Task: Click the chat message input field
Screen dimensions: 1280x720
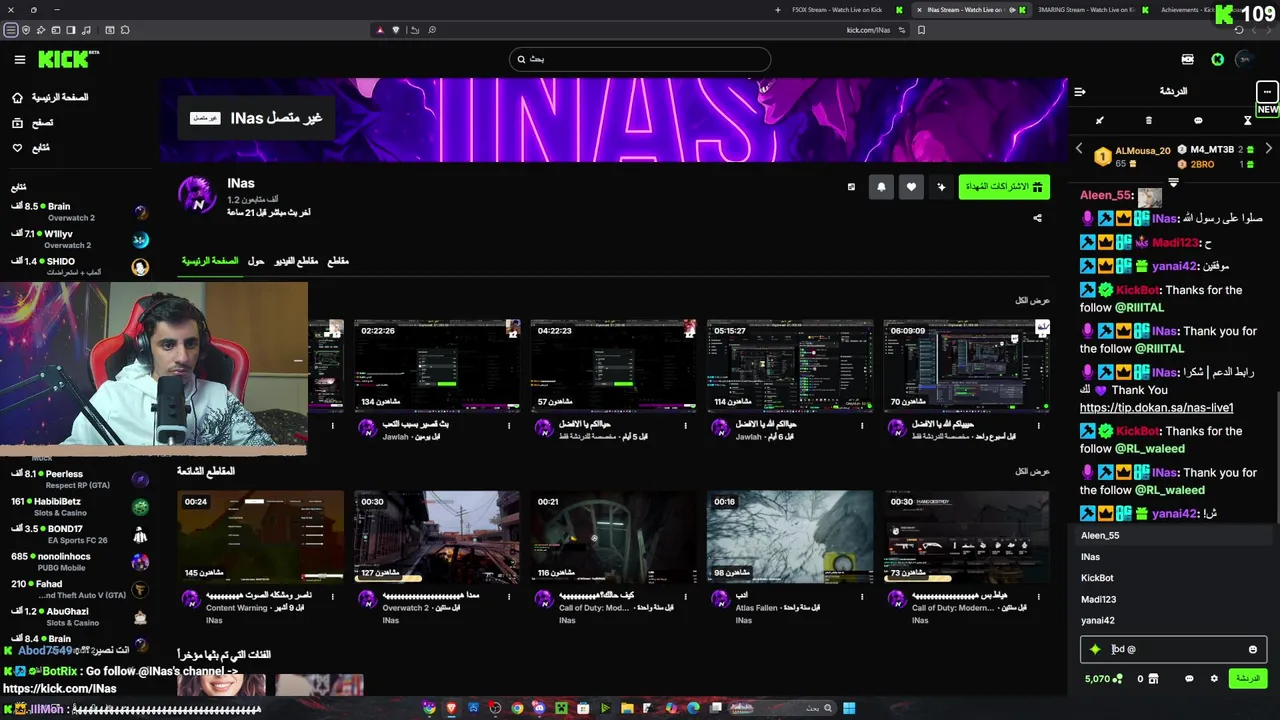Action: tap(1173, 649)
